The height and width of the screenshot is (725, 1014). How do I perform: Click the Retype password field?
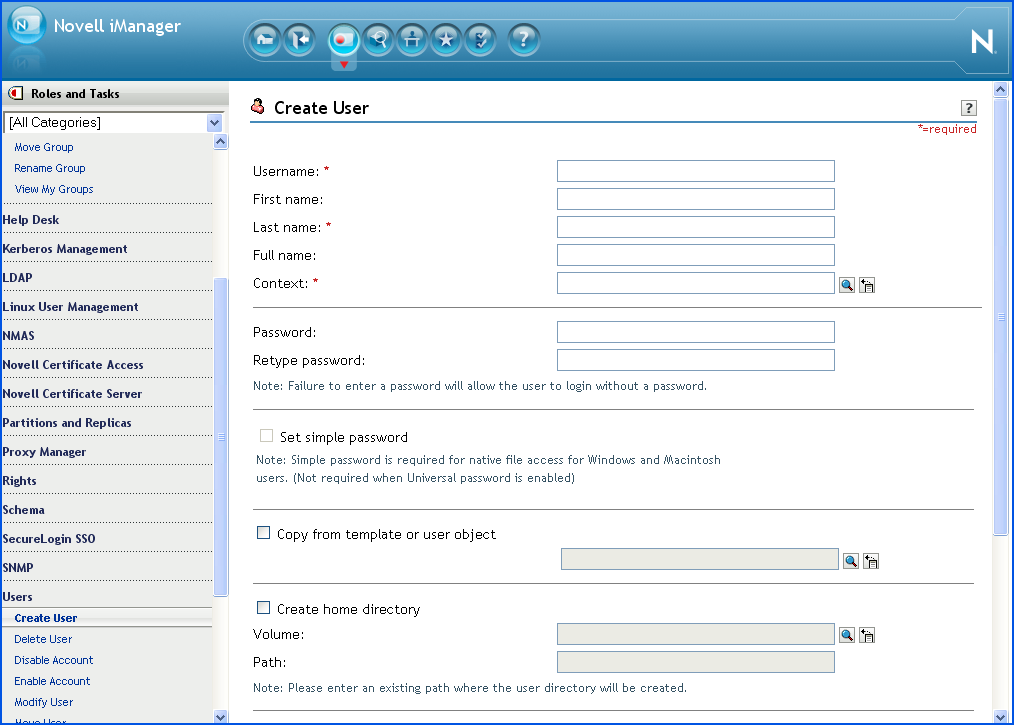pos(696,360)
